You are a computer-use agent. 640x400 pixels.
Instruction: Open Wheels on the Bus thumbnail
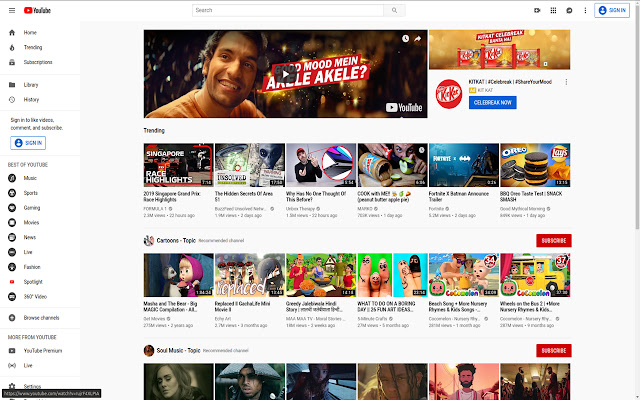tap(535, 275)
